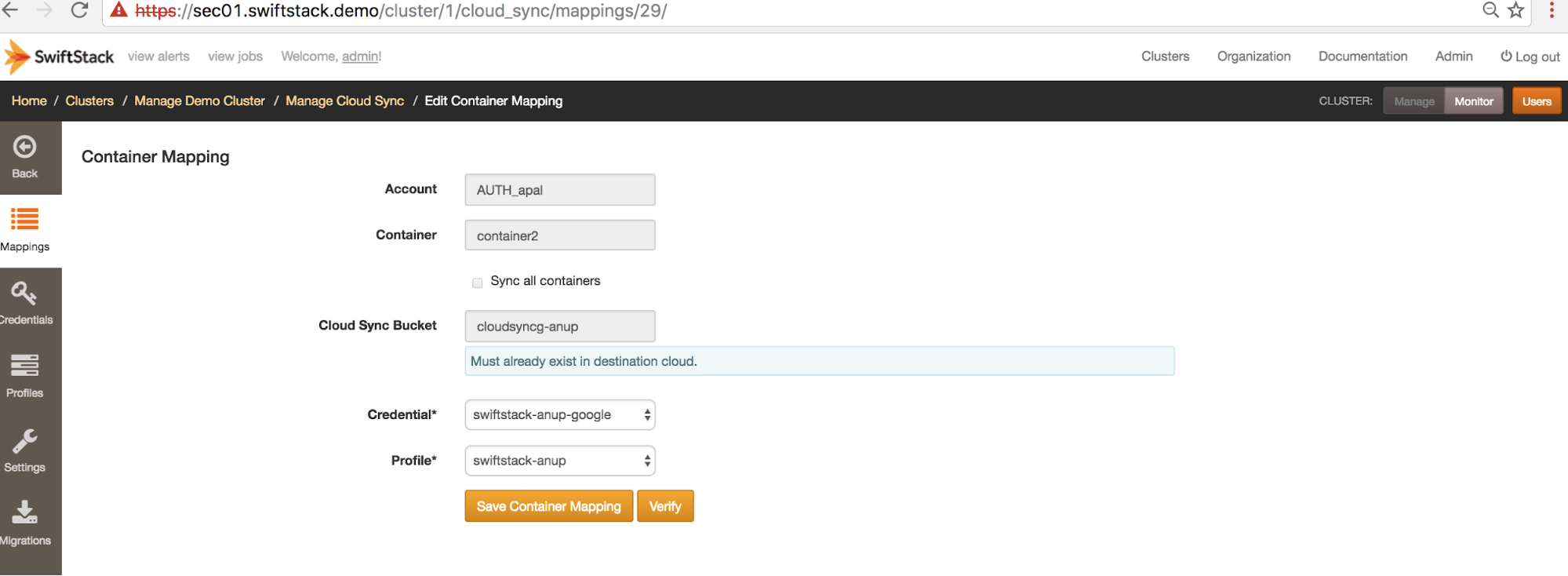
Task: Click the Container input field
Action: [x=560, y=235]
